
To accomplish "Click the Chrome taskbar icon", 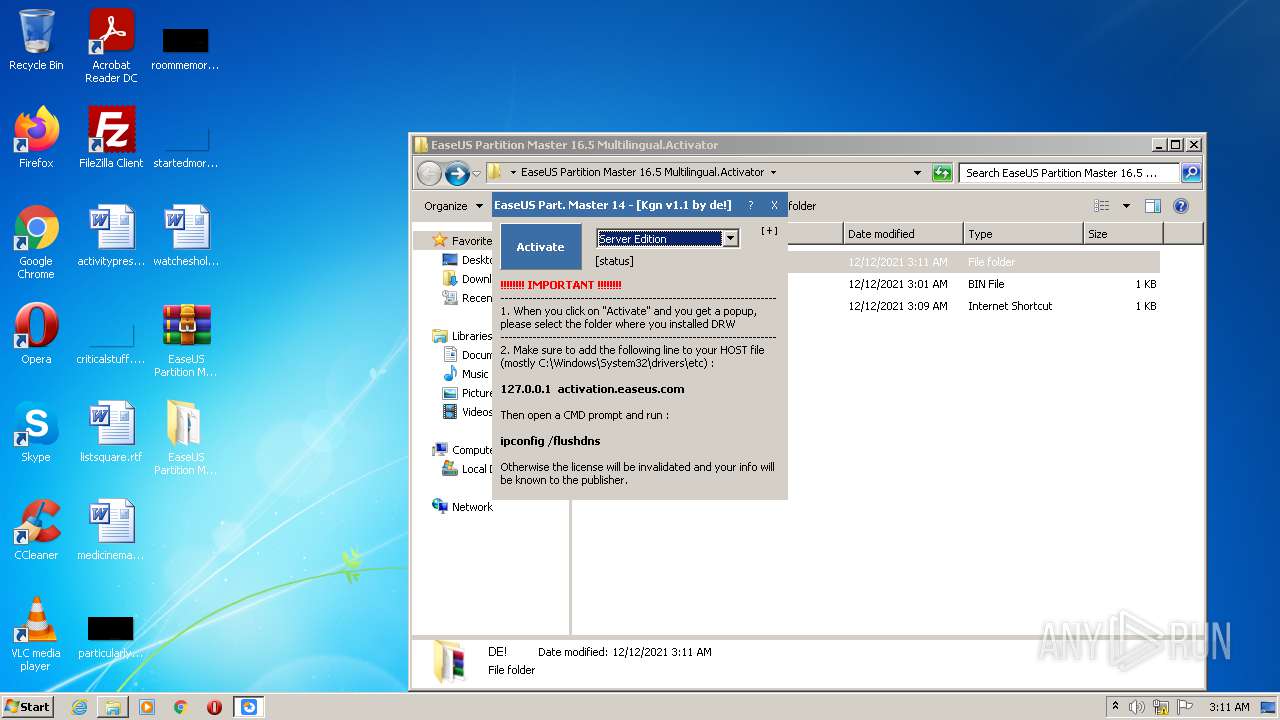I will 180,707.
